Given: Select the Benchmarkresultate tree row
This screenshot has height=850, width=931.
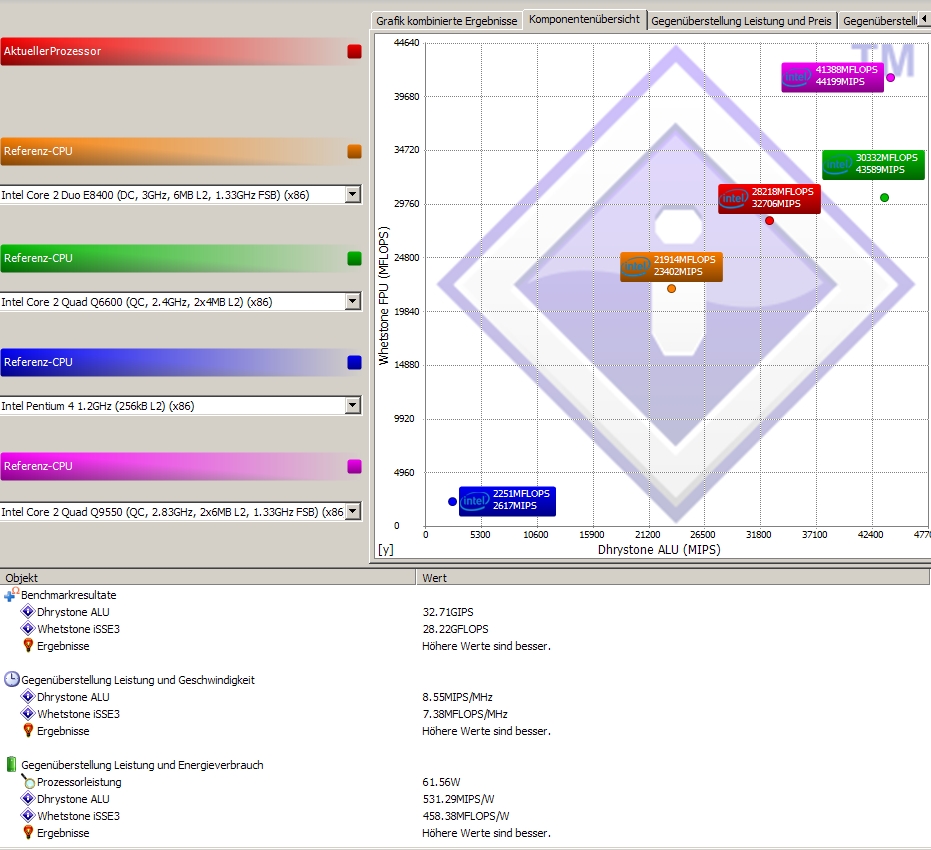Looking at the screenshot, I should tap(68, 595).
